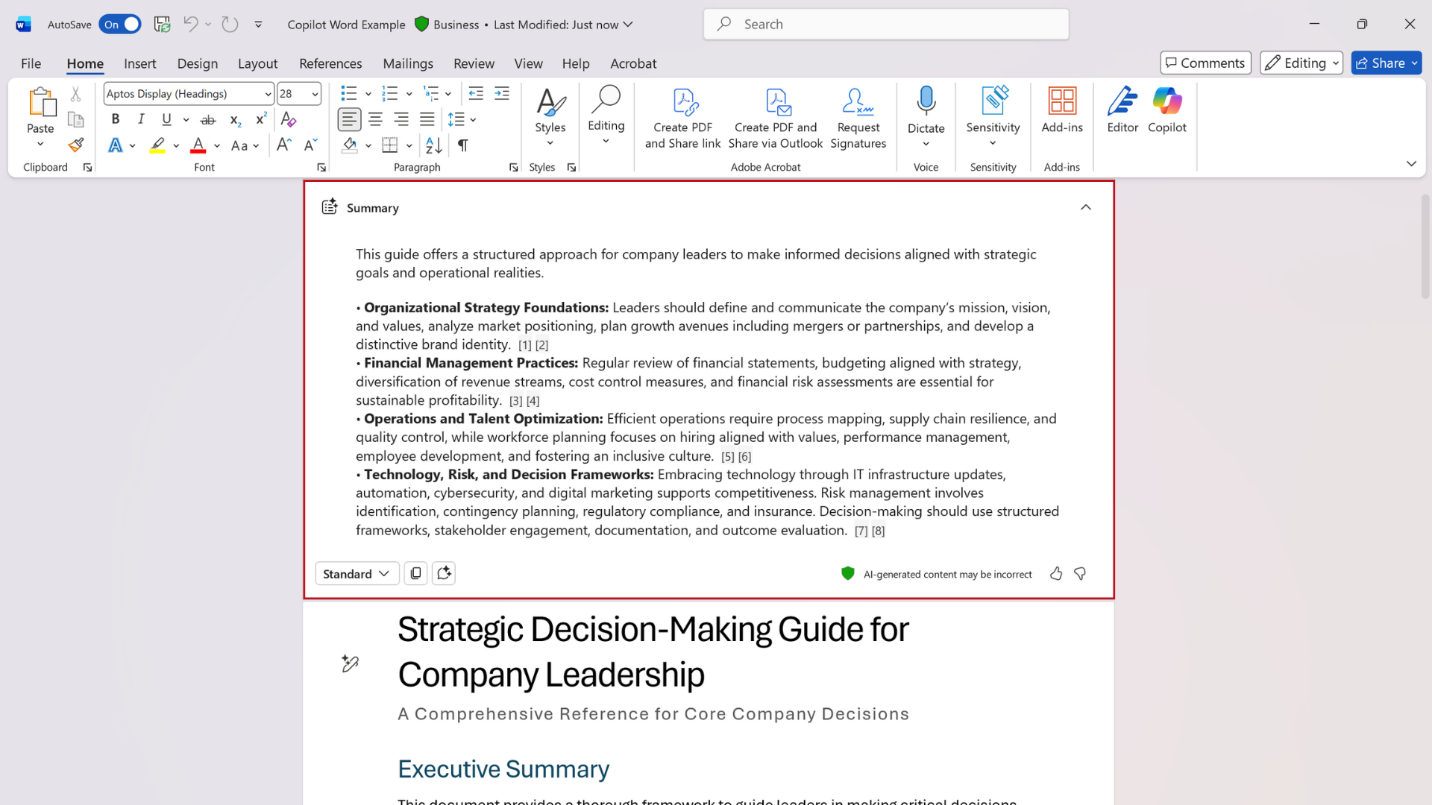Open the File menu
Image resolution: width=1432 pixels, height=805 pixels.
(31, 63)
